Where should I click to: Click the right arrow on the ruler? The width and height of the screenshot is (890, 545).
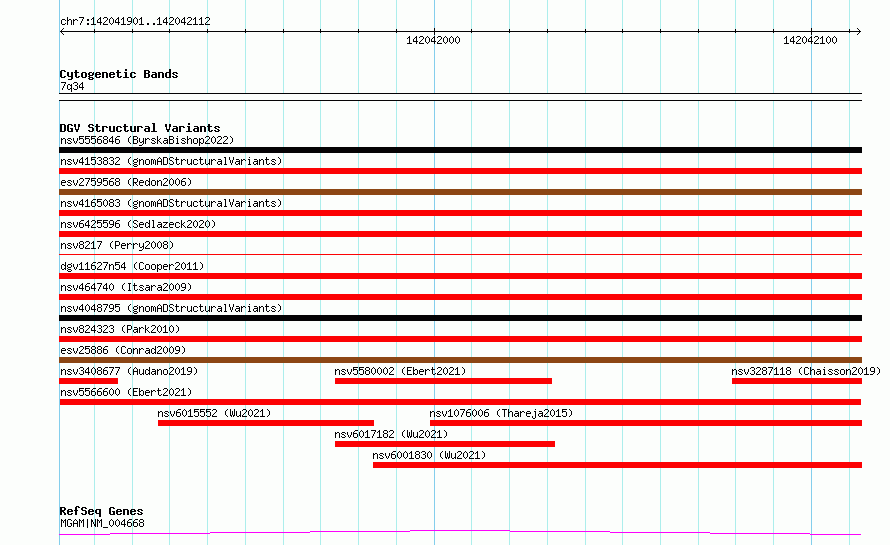tap(858, 32)
